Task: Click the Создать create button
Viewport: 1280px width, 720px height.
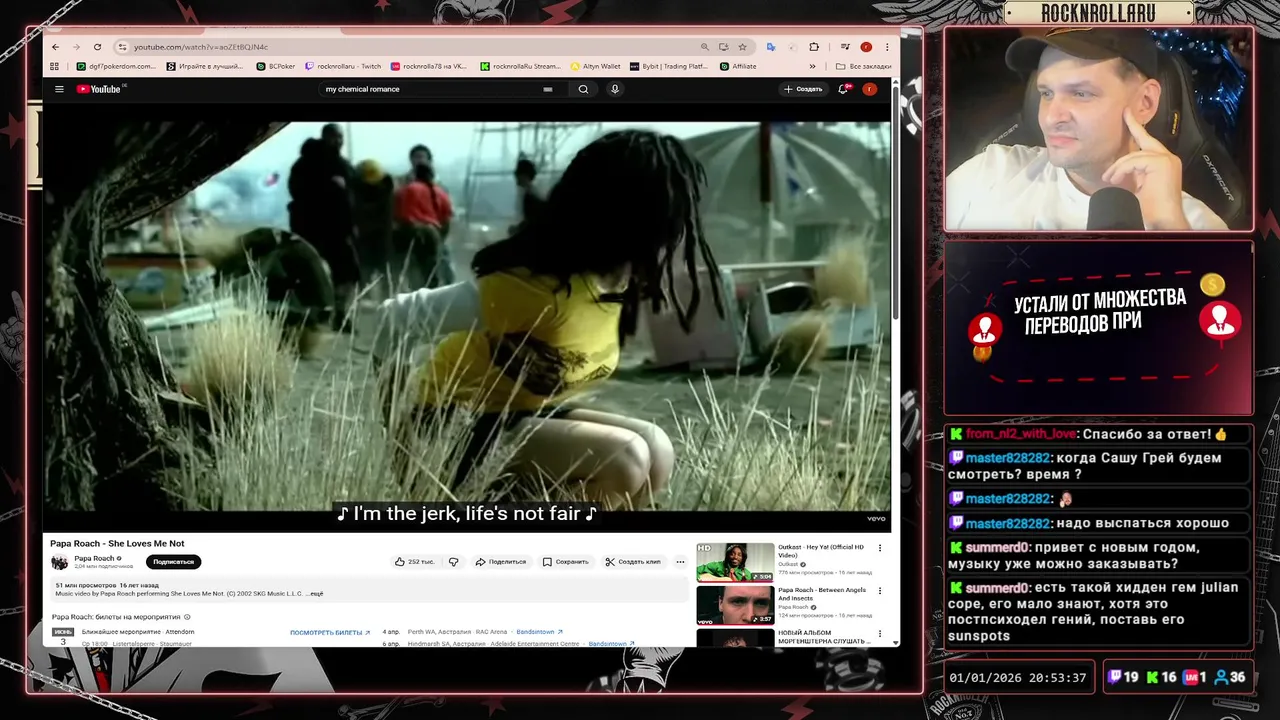Action: click(x=803, y=89)
